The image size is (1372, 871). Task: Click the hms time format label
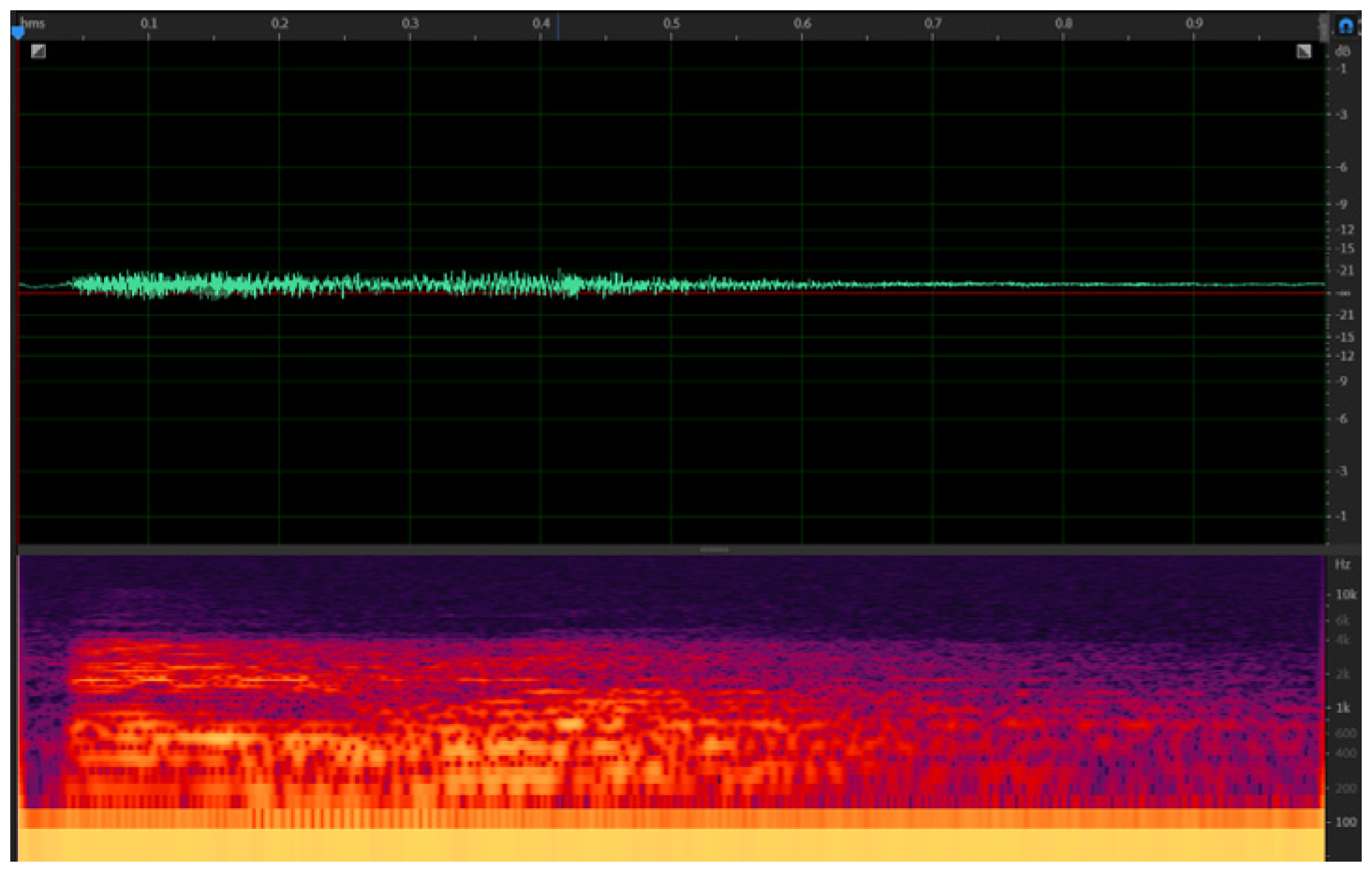tap(33, 22)
